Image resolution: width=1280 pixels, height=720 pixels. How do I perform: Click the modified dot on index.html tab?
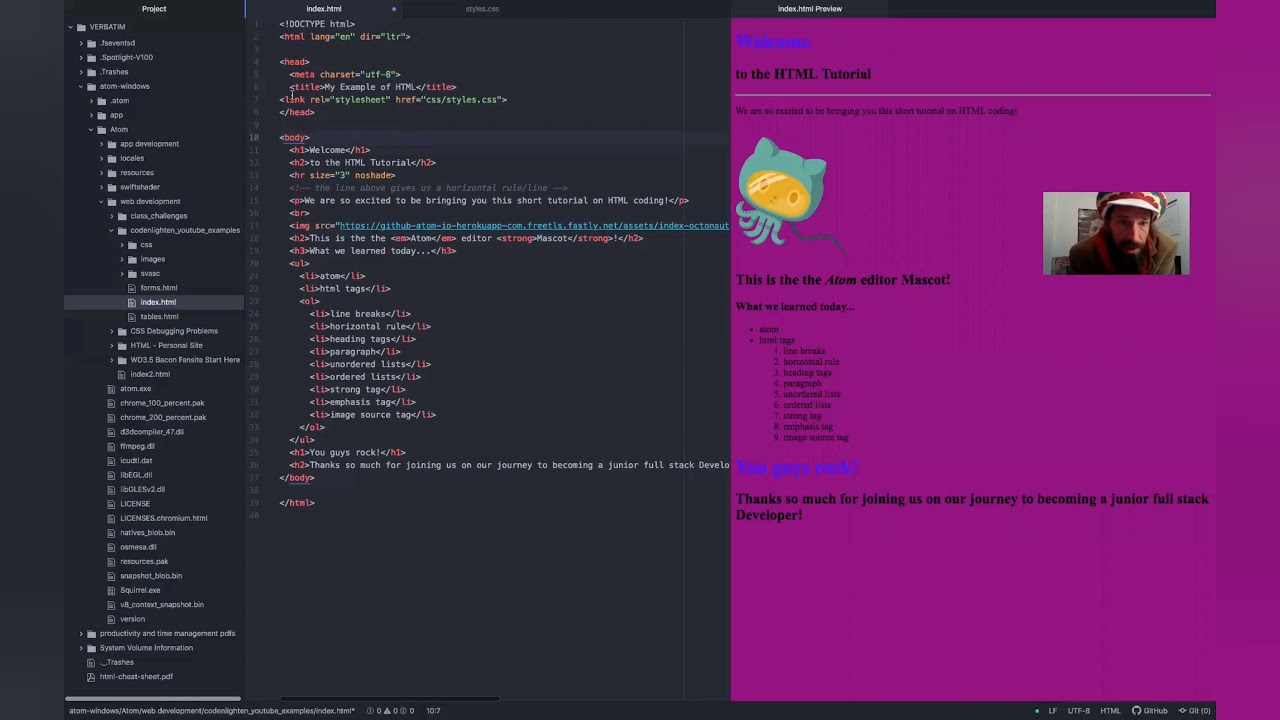point(393,9)
